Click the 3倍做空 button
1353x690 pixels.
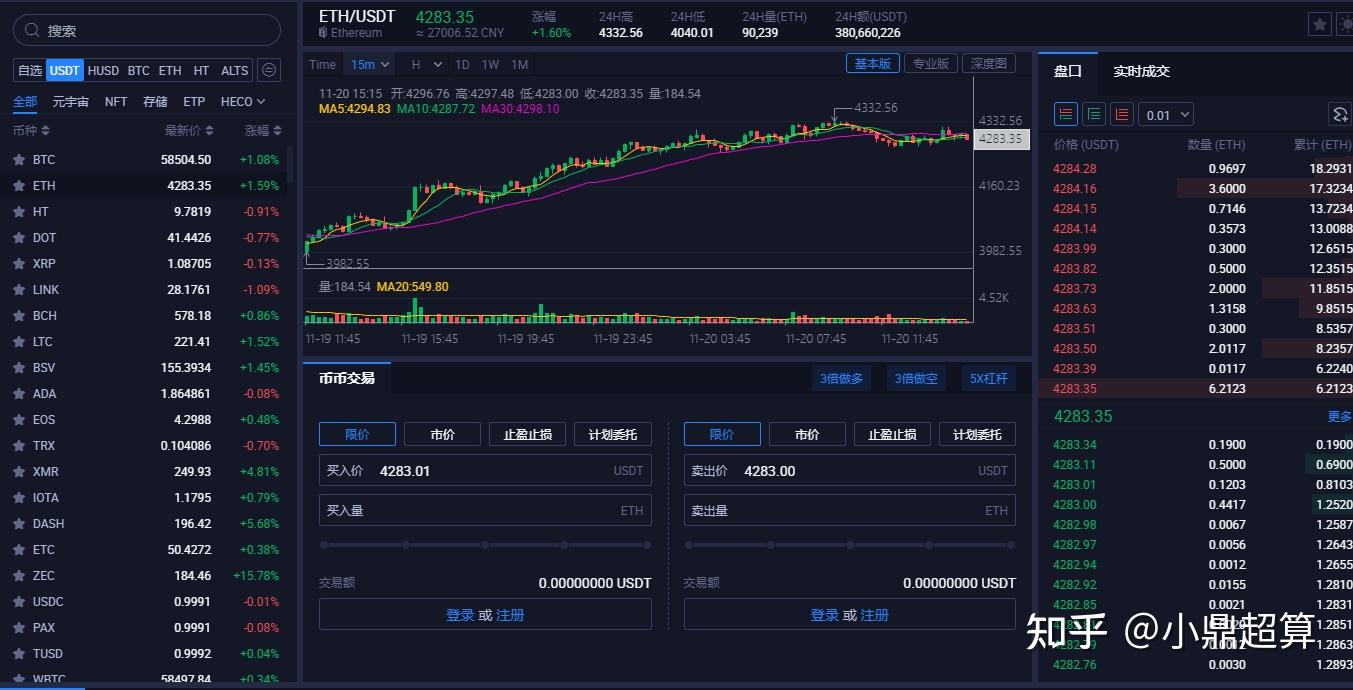click(915, 378)
